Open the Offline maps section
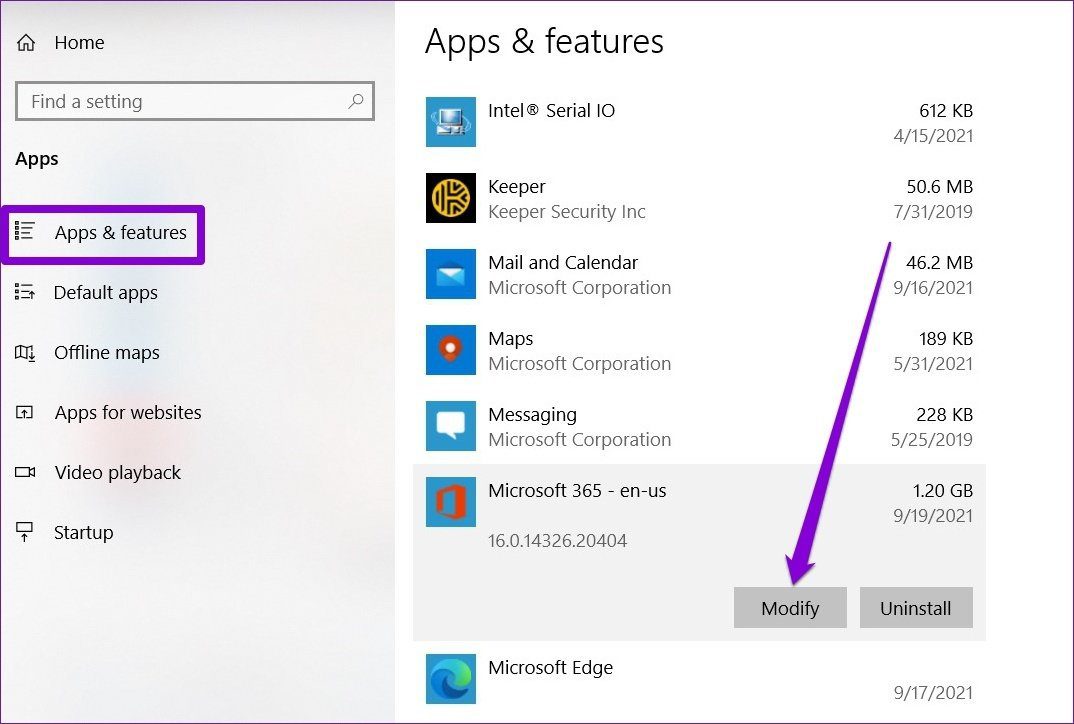 [107, 353]
